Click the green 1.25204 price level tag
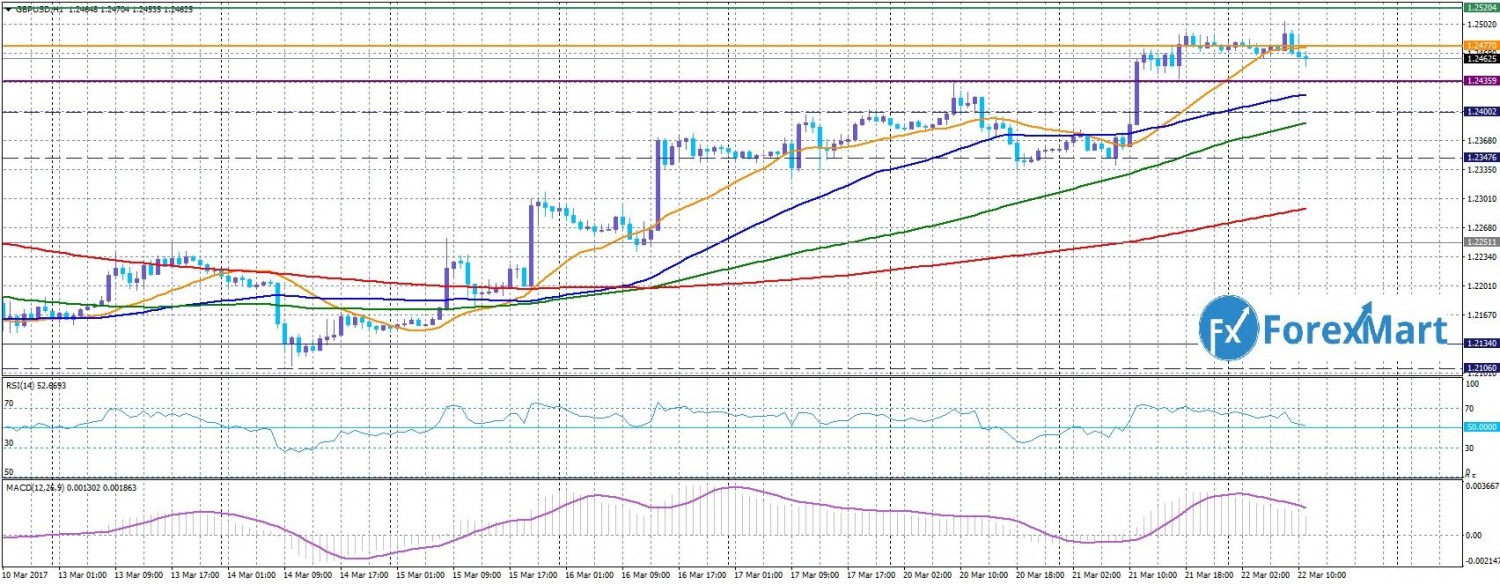The height and width of the screenshot is (585, 1500). 1479,6
